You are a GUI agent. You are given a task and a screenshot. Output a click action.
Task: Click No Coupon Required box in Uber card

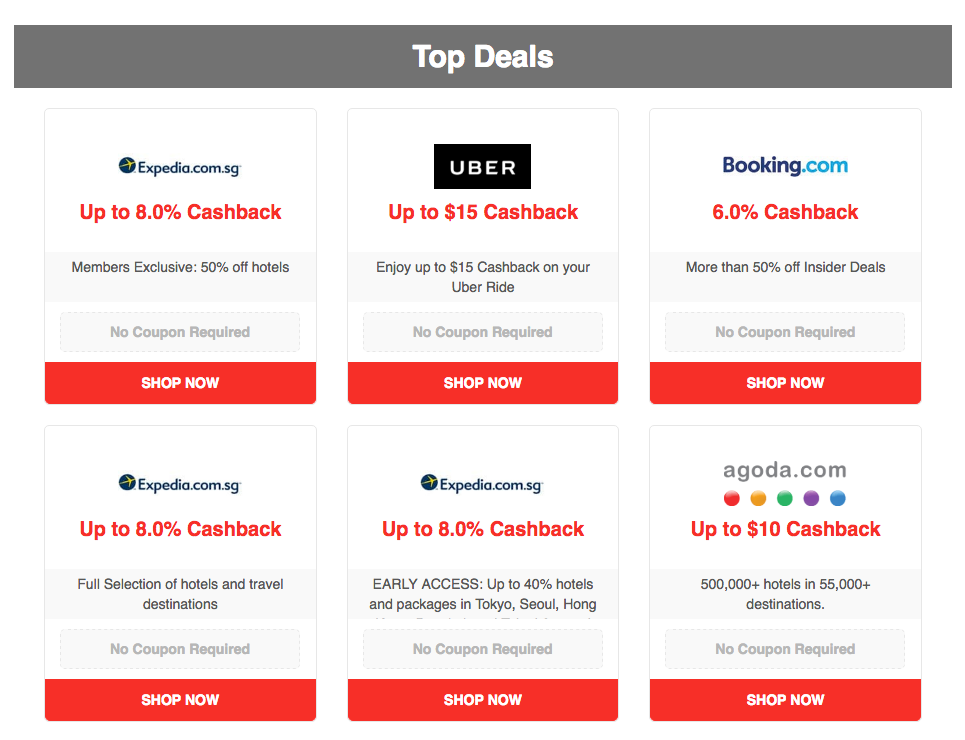[x=483, y=332]
